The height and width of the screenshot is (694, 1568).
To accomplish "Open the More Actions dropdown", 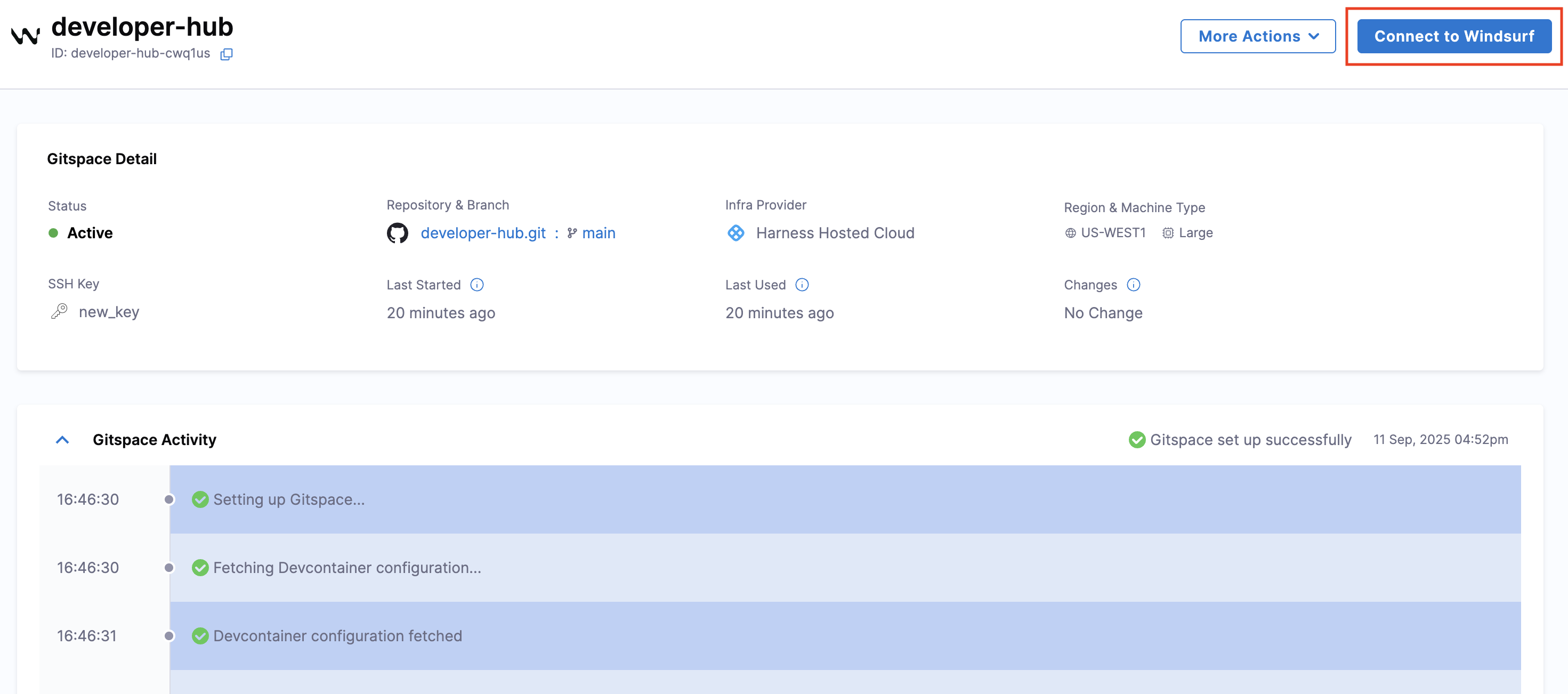I will 1258,37.
